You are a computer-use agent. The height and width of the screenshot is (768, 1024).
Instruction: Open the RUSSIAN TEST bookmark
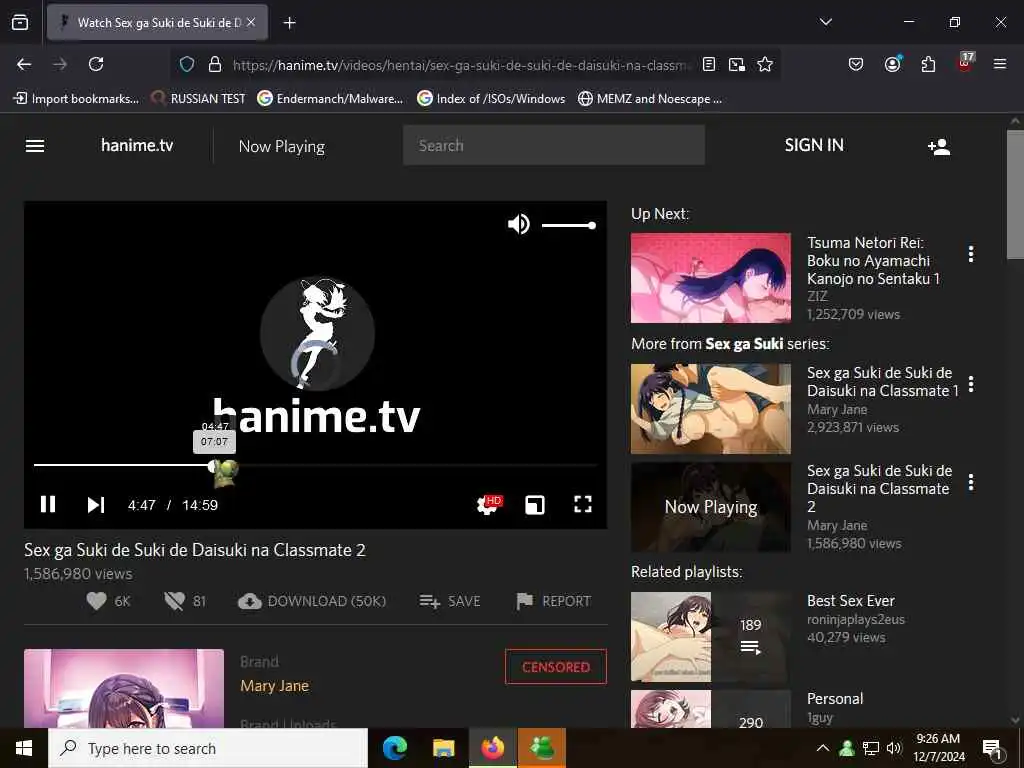pyautogui.click(x=199, y=99)
